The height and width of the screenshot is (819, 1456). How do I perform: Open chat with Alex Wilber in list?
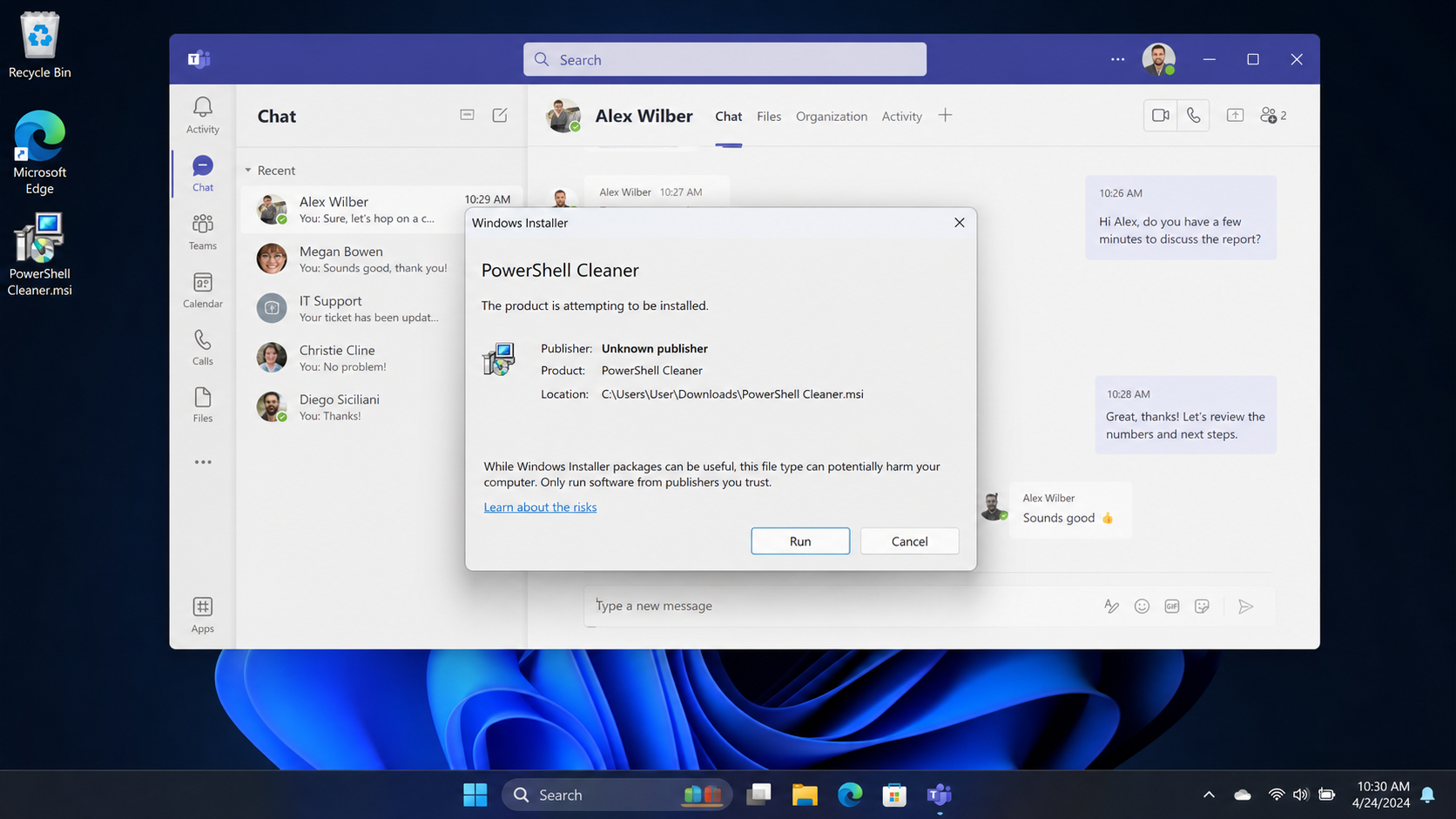[381, 209]
